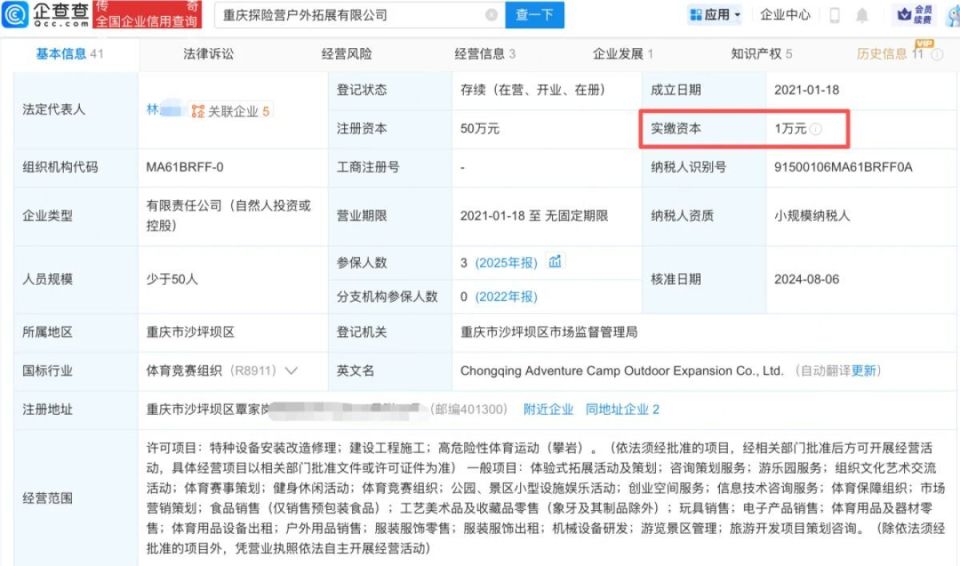Open the 经营风险 tab
Image resolution: width=960 pixels, height=566 pixels.
point(347,54)
